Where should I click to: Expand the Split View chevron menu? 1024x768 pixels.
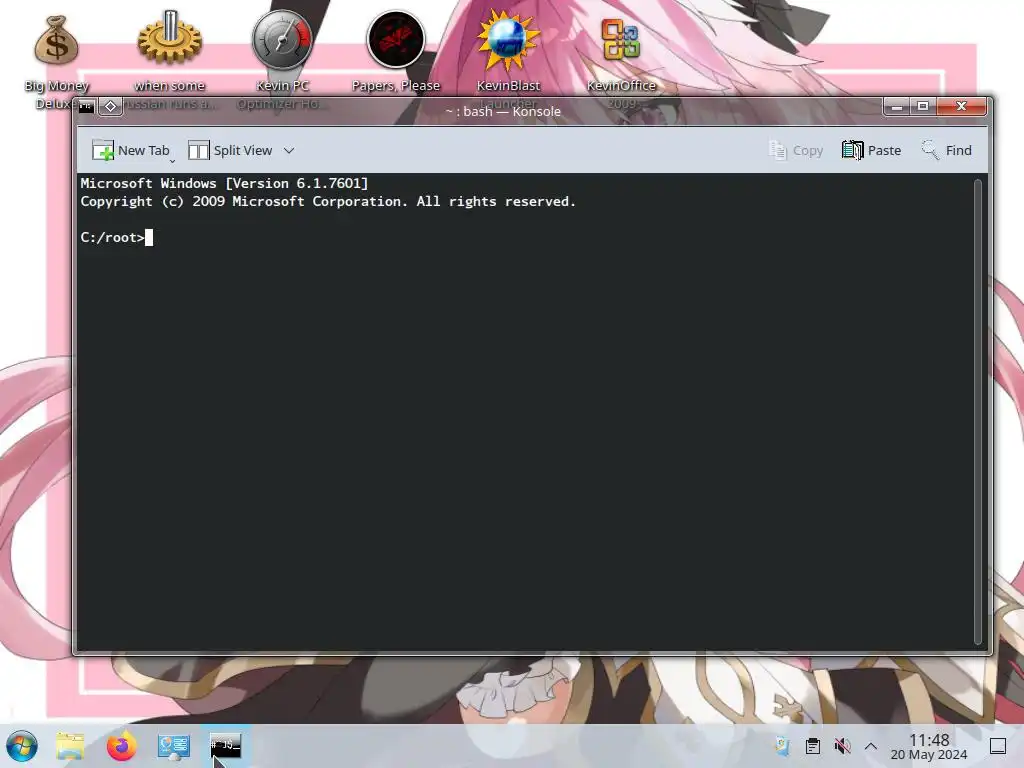pos(289,150)
